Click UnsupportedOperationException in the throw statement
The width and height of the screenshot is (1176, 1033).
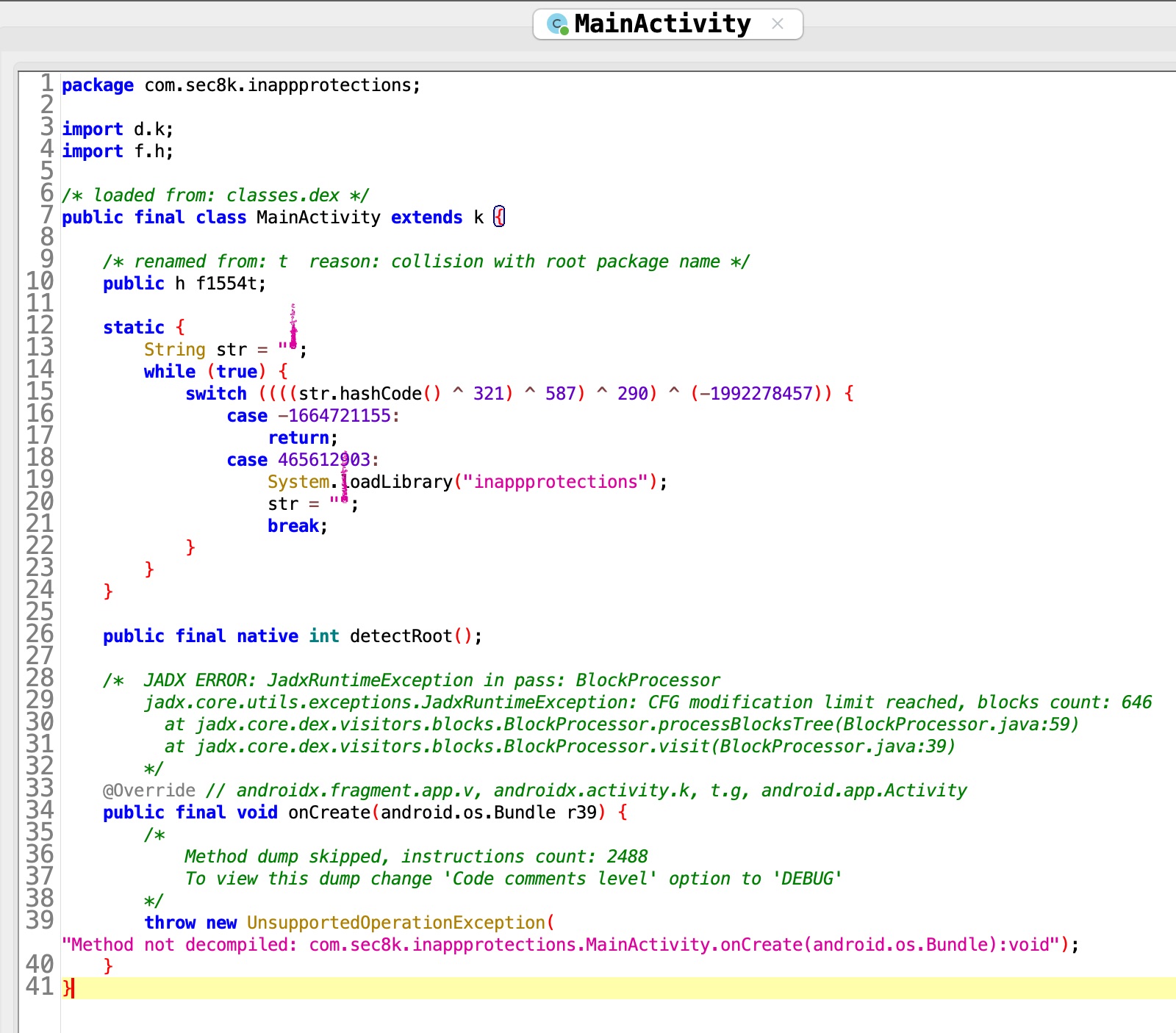[396, 923]
